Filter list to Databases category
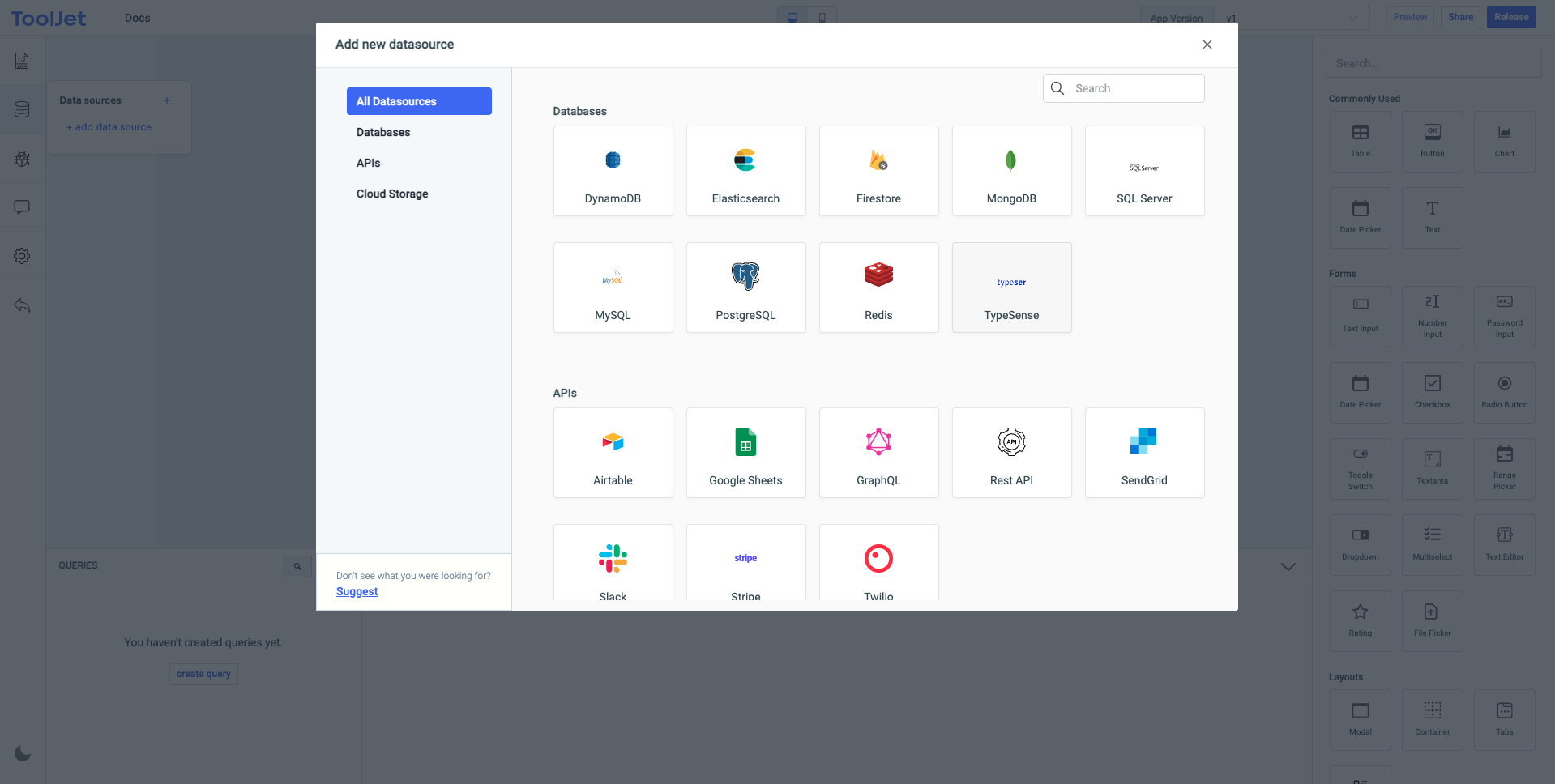The image size is (1555, 784). (x=383, y=132)
